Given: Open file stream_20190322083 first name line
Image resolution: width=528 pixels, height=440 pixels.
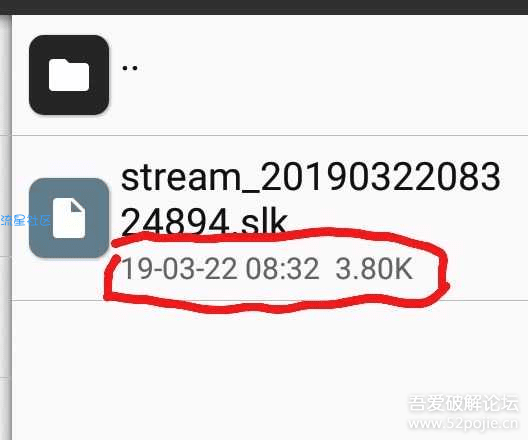Looking at the screenshot, I should [x=310, y=178].
